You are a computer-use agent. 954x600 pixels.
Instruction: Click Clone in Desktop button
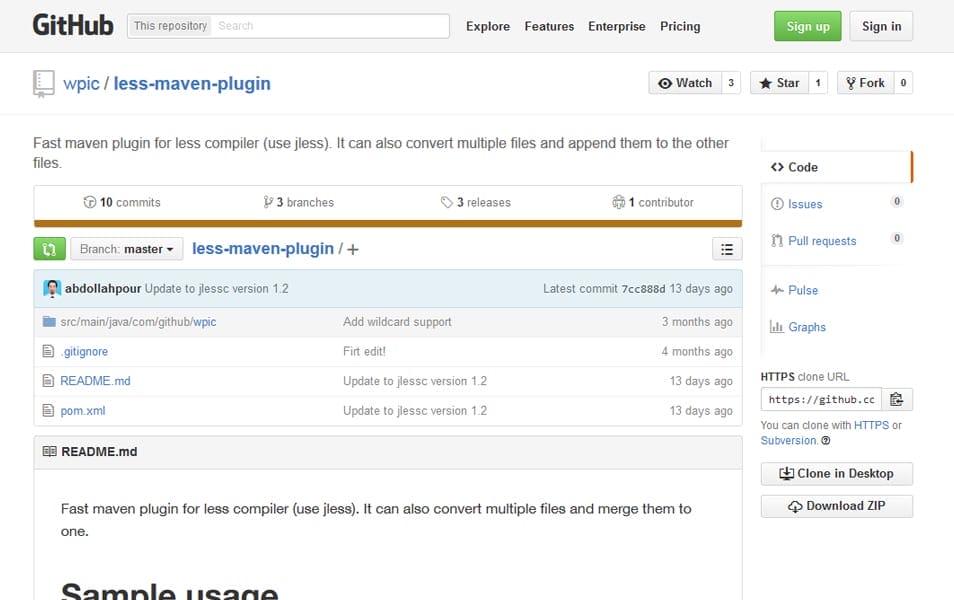tap(837, 473)
